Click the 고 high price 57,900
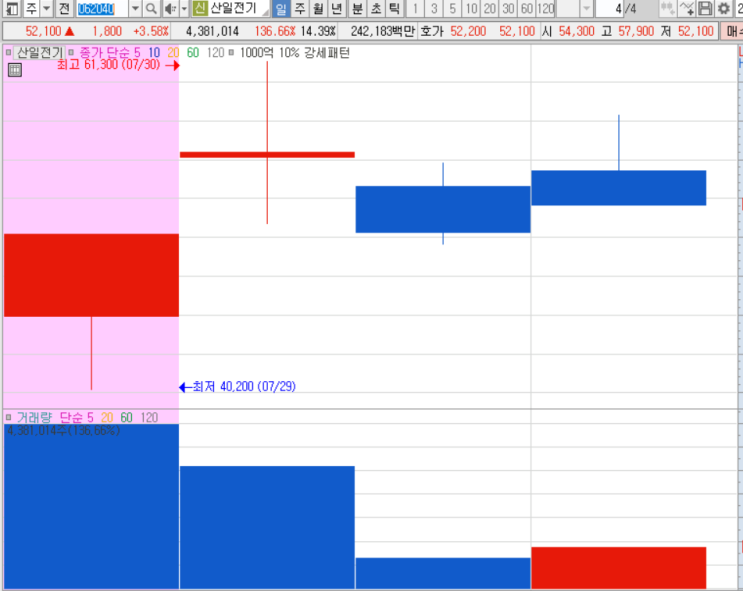The width and height of the screenshot is (743, 591). 636,31
